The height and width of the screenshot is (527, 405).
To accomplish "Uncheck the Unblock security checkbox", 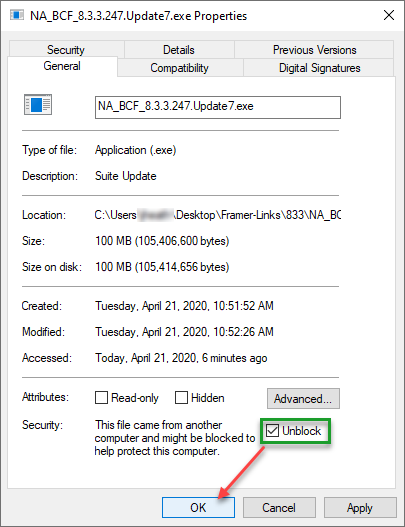I will (x=272, y=431).
